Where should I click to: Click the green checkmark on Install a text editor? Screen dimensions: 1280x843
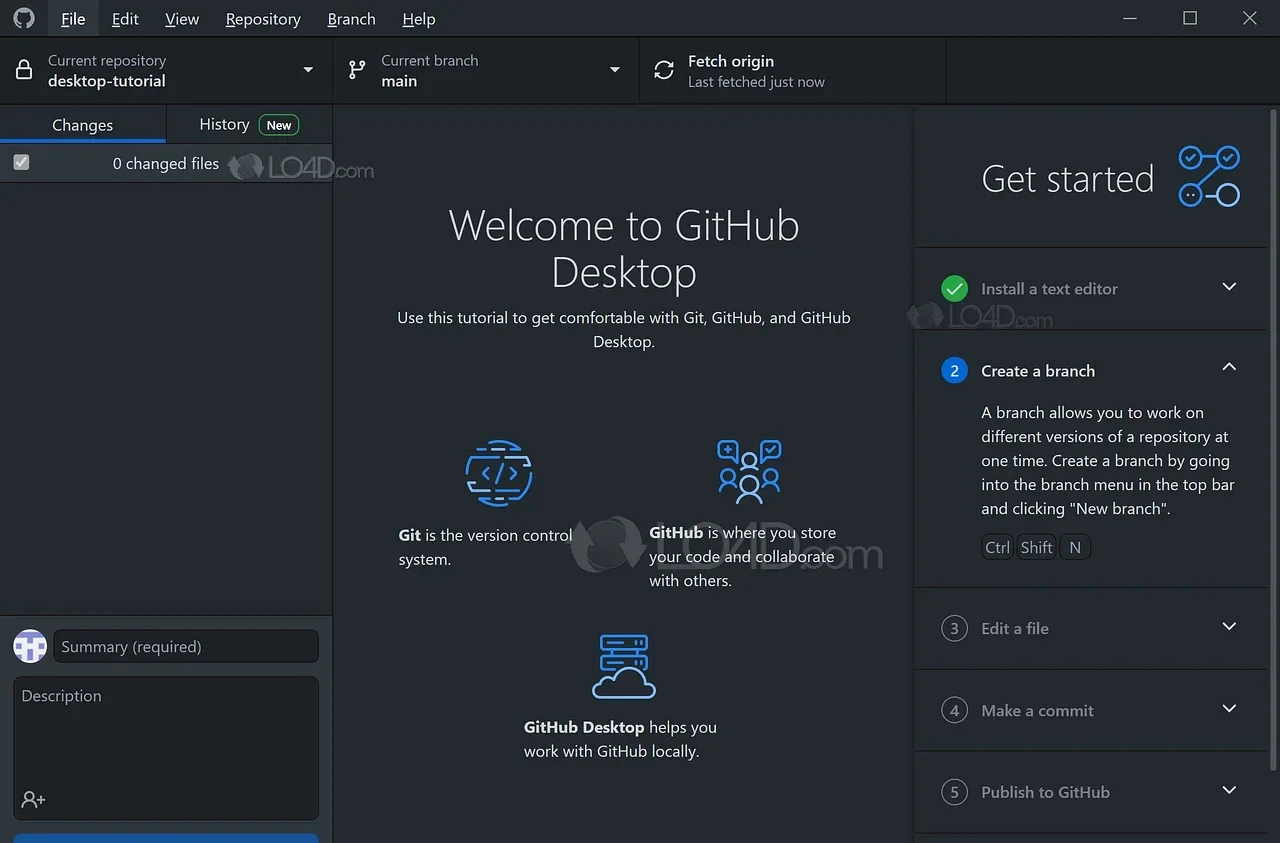click(x=954, y=288)
